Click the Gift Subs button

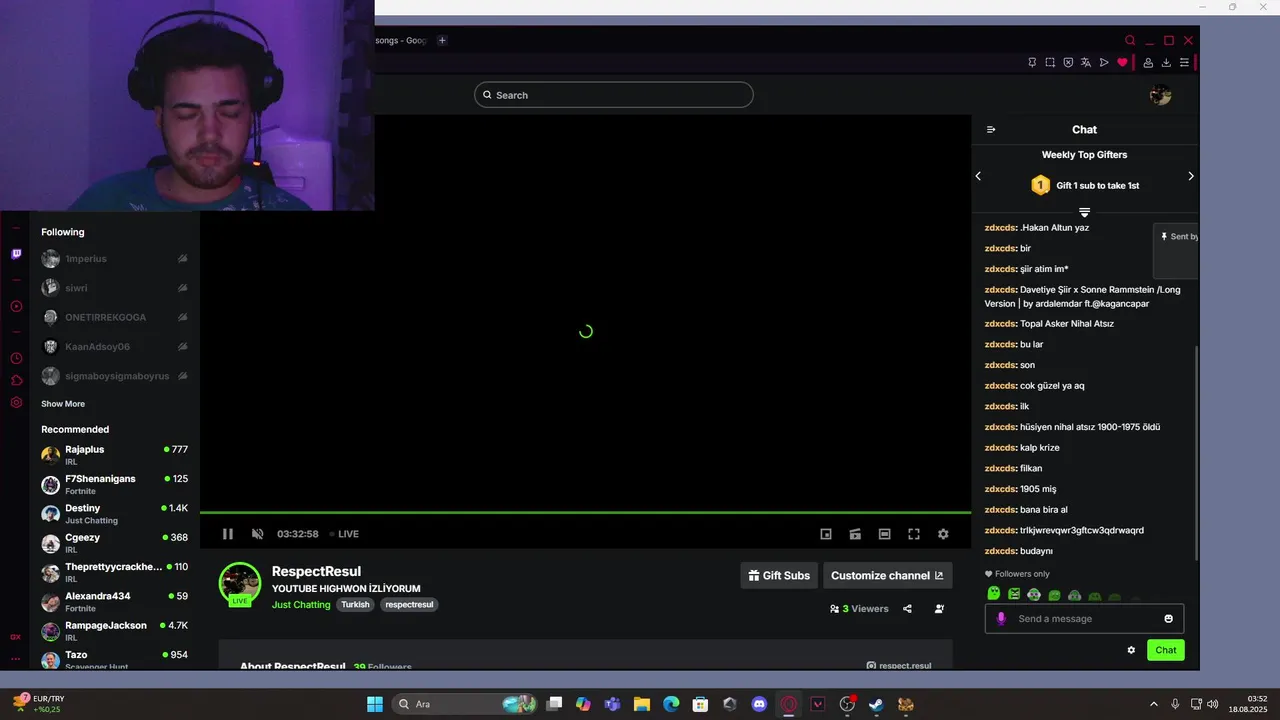(x=779, y=575)
